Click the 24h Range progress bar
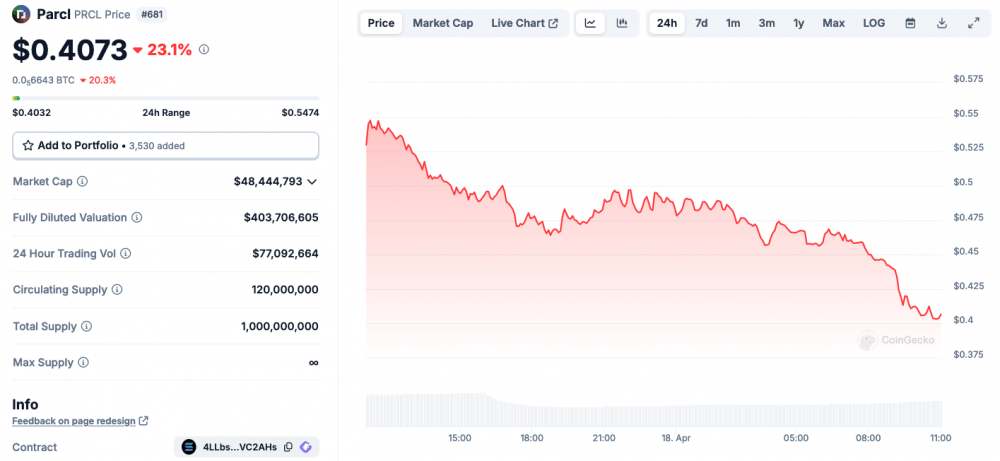 point(166,98)
